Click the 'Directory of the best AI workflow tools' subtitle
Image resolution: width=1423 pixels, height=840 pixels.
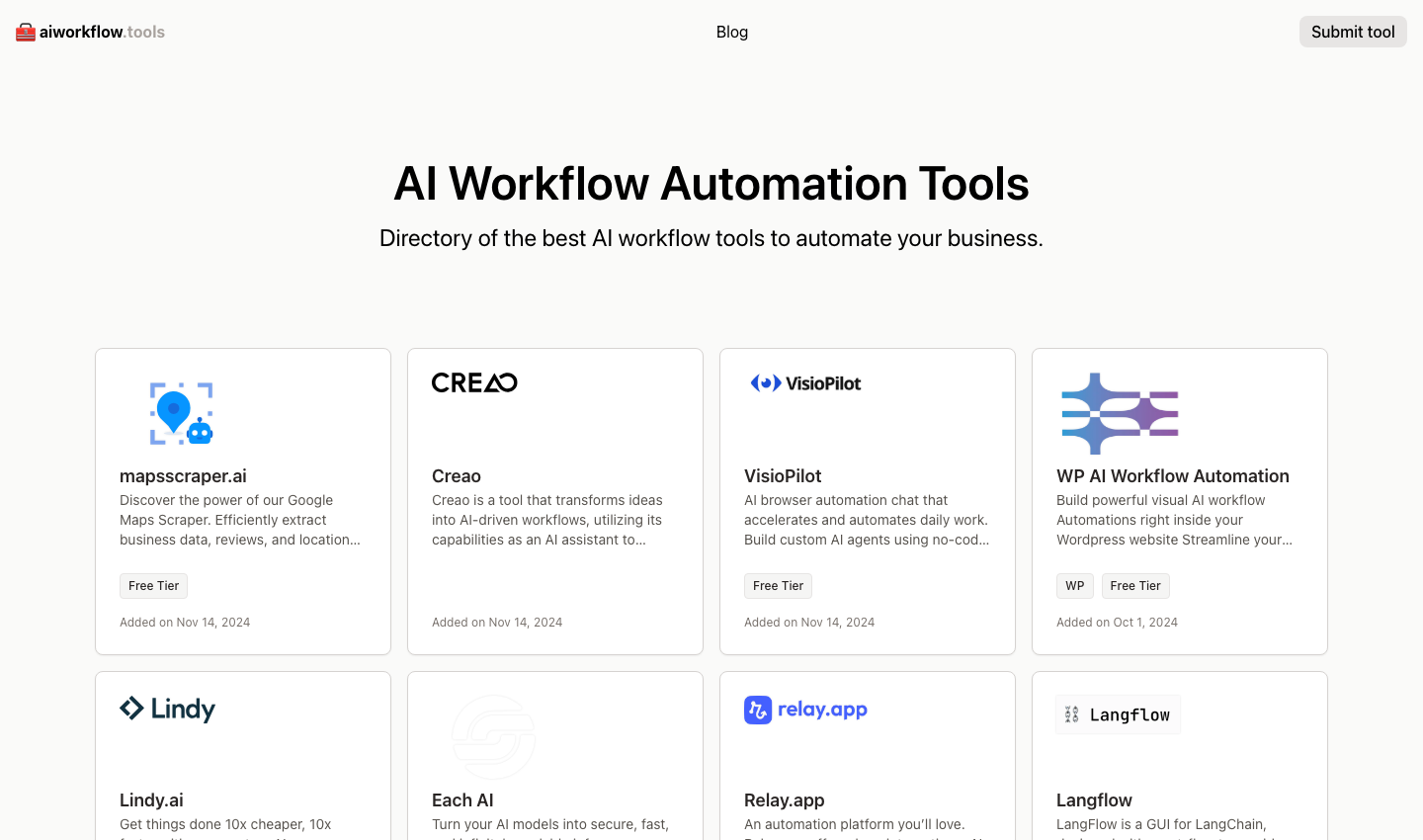coord(711,238)
